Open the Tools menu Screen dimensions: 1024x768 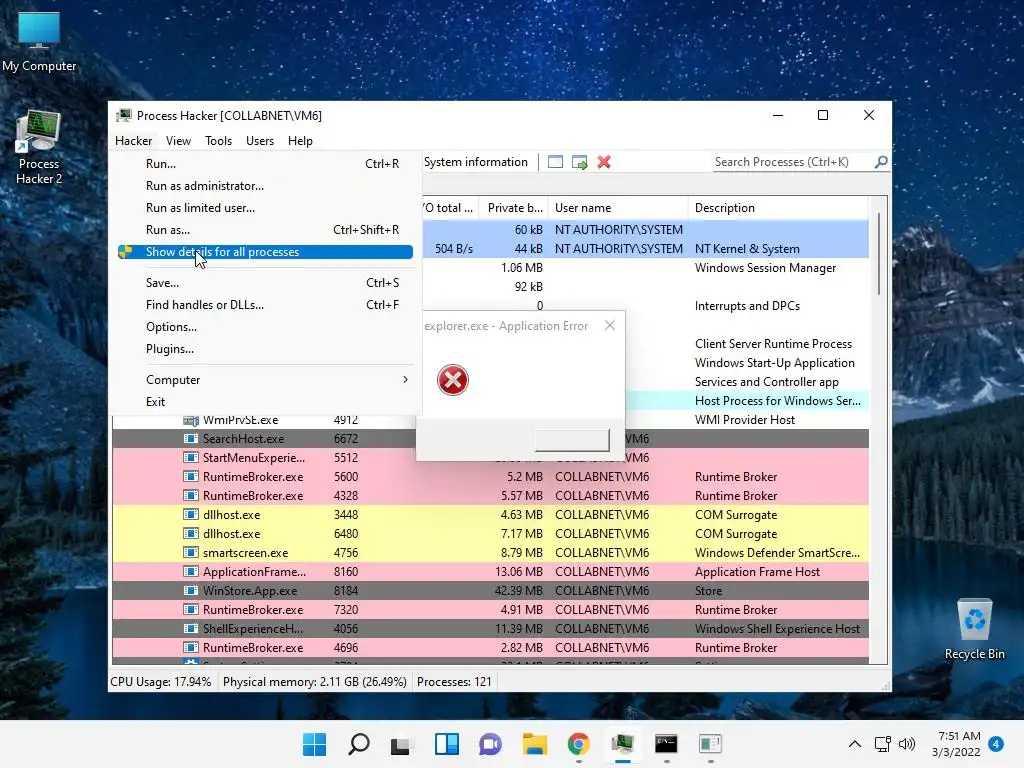(x=218, y=140)
